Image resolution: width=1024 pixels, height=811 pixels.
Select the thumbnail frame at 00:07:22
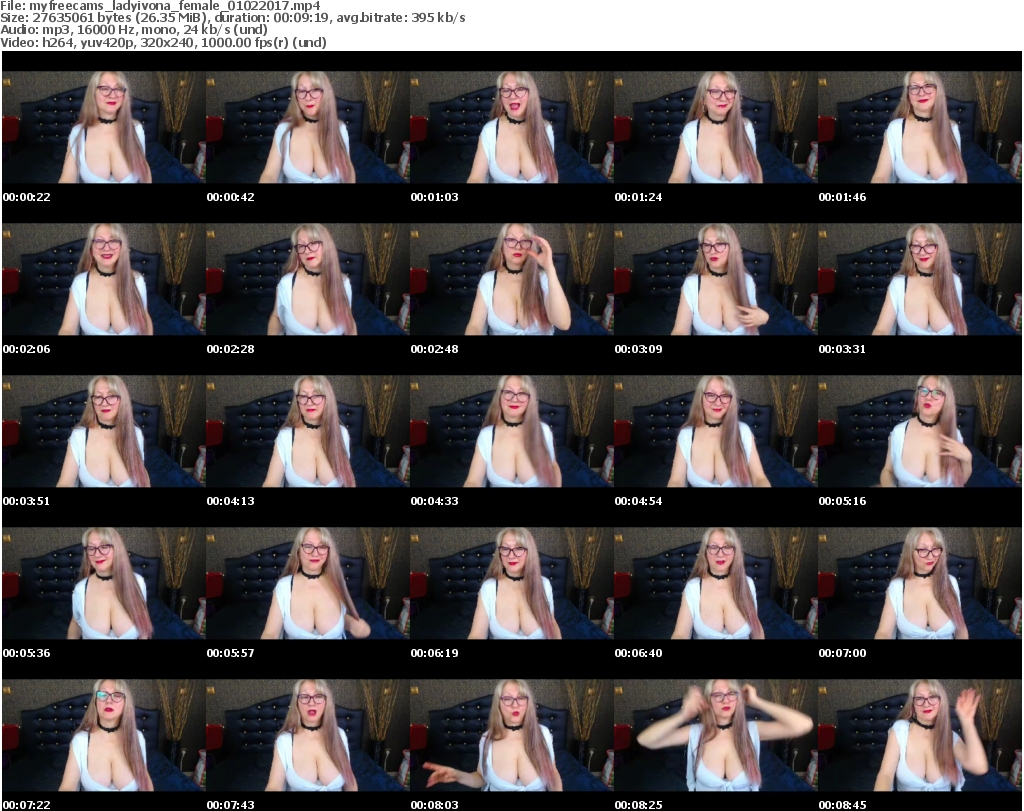(104, 736)
